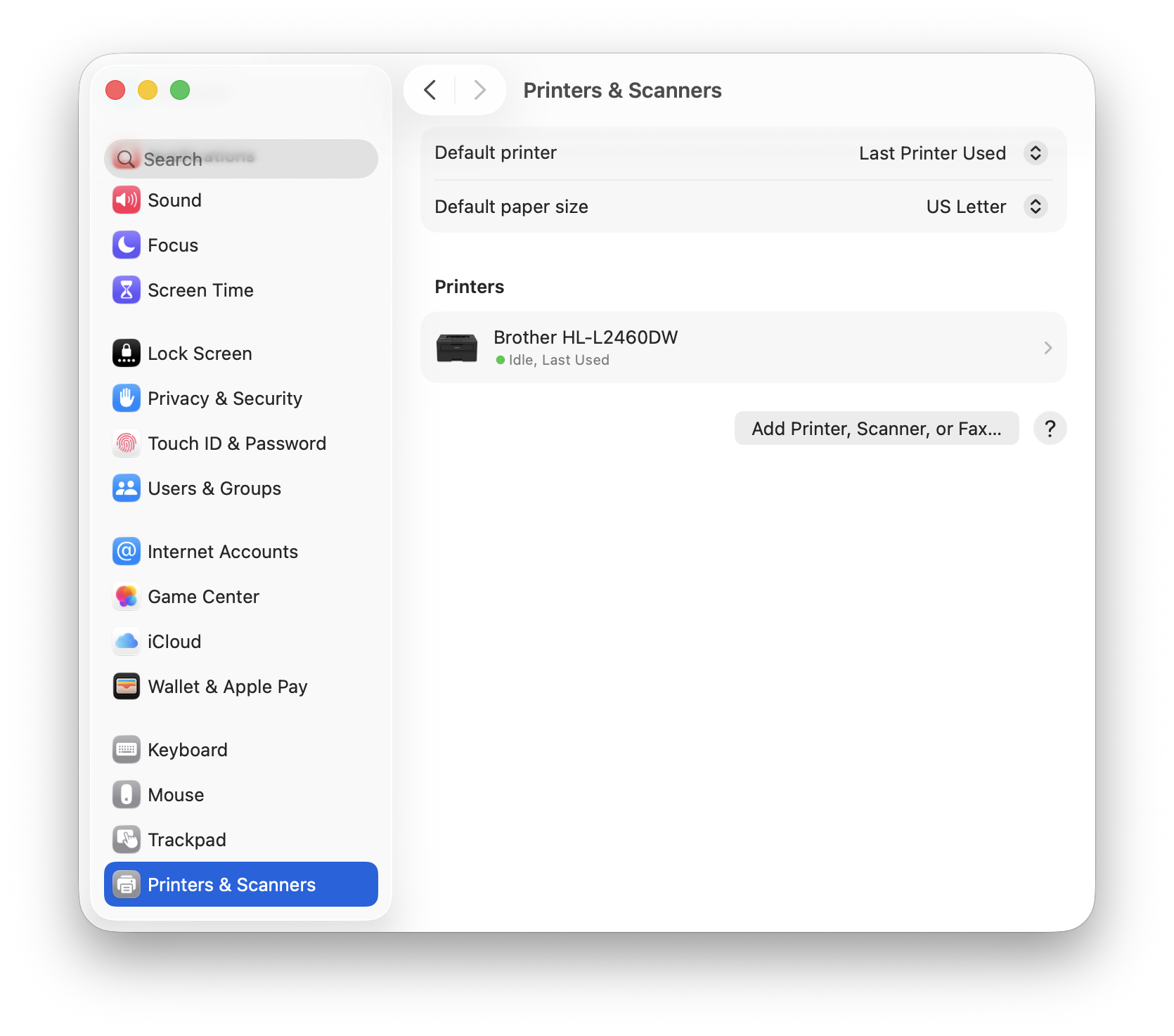Click the Sound speaker icon in sidebar
1174x1036 pixels.
click(x=127, y=200)
